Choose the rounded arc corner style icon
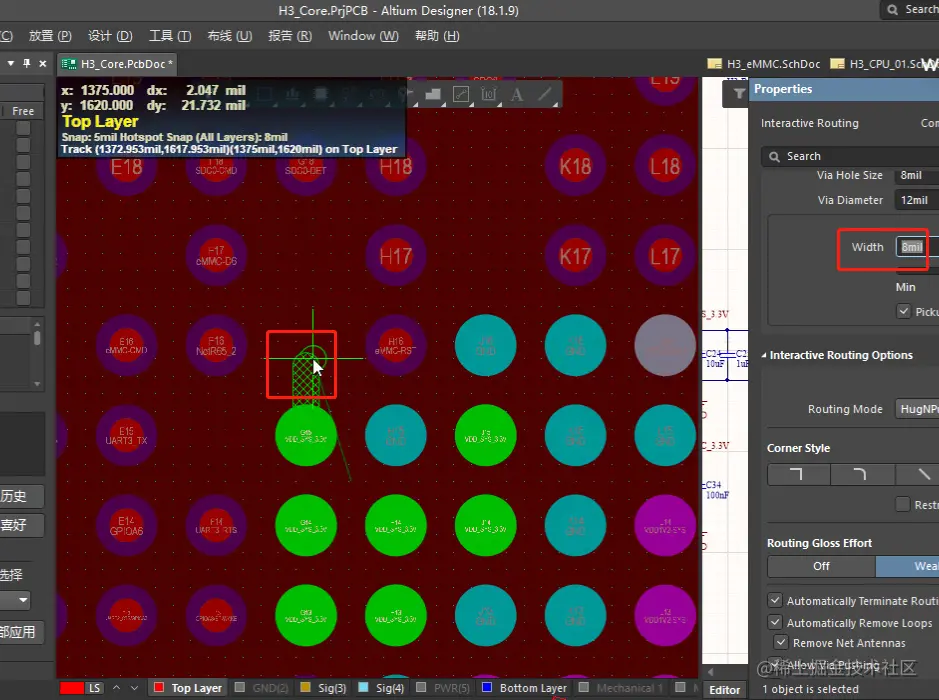This screenshot has width=939, height=700. pos(861,474)
